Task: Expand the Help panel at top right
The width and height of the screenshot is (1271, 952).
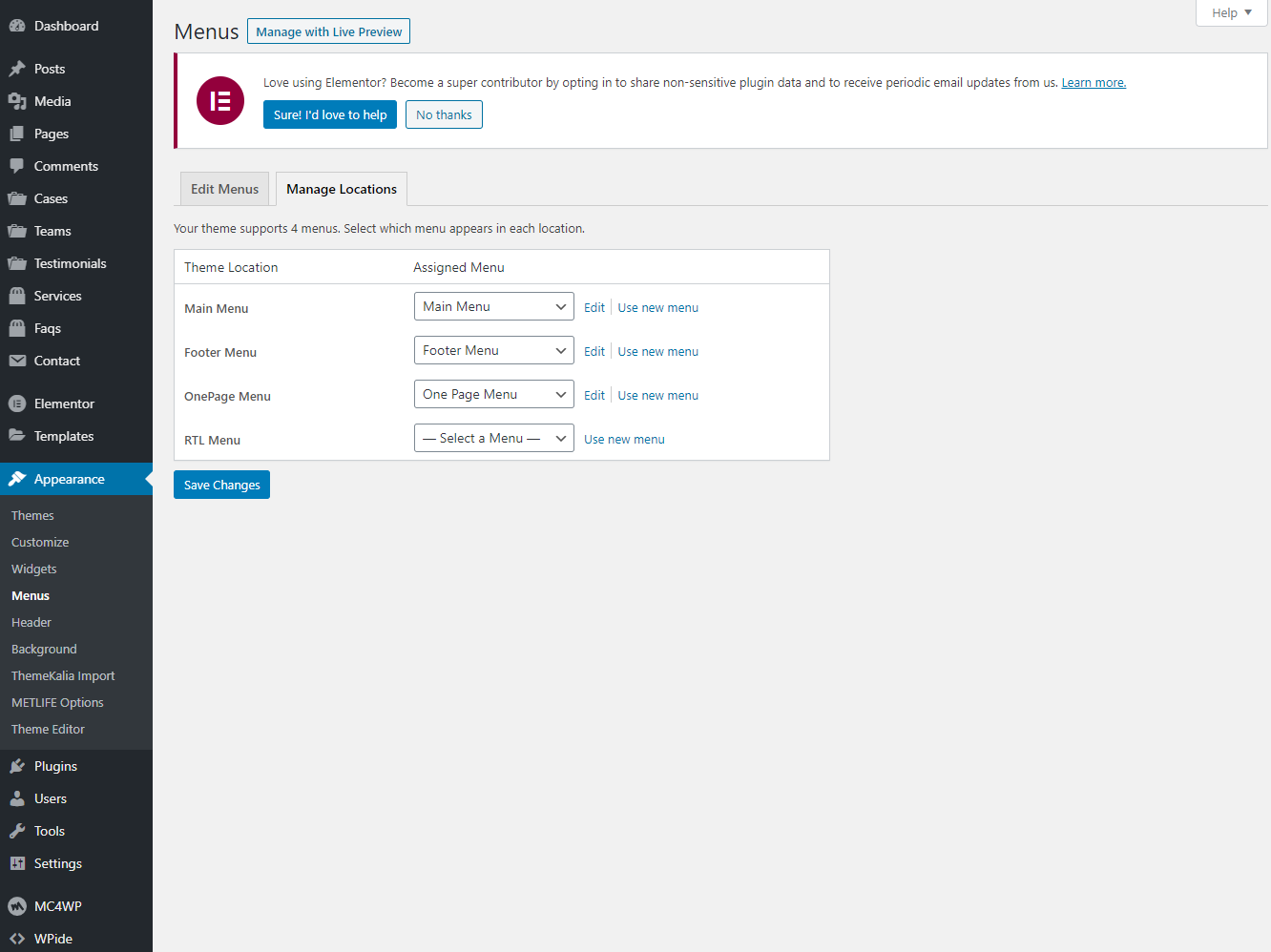Action: [1231, 12]
